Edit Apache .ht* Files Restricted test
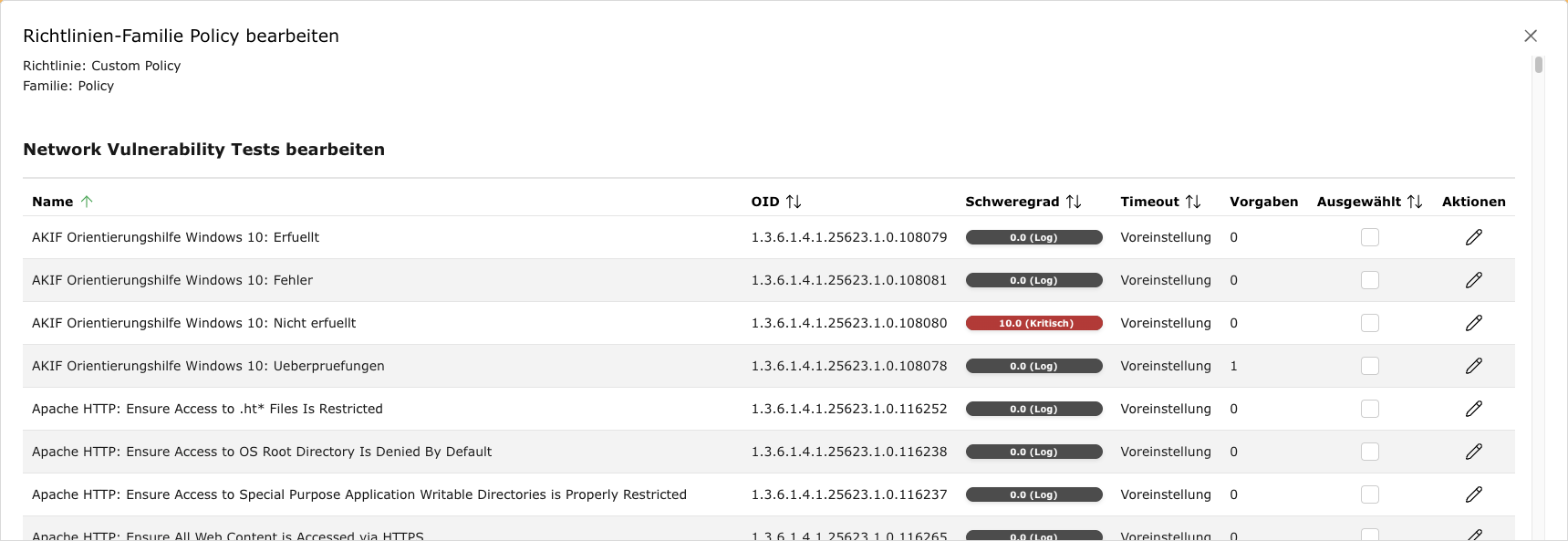This screenshot has height=541, width=1568. point(1473,409)
